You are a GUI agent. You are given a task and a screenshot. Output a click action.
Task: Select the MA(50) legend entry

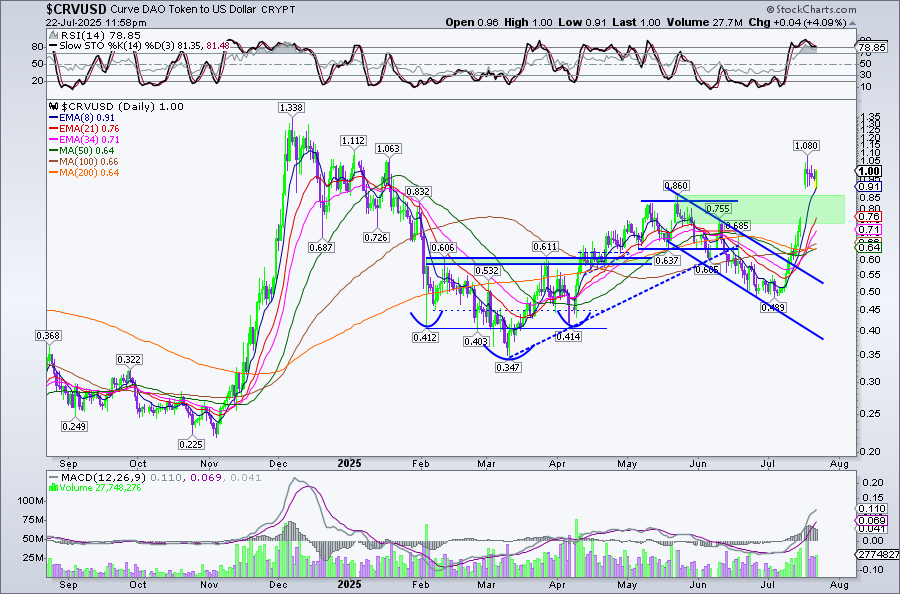click(82, 150)
